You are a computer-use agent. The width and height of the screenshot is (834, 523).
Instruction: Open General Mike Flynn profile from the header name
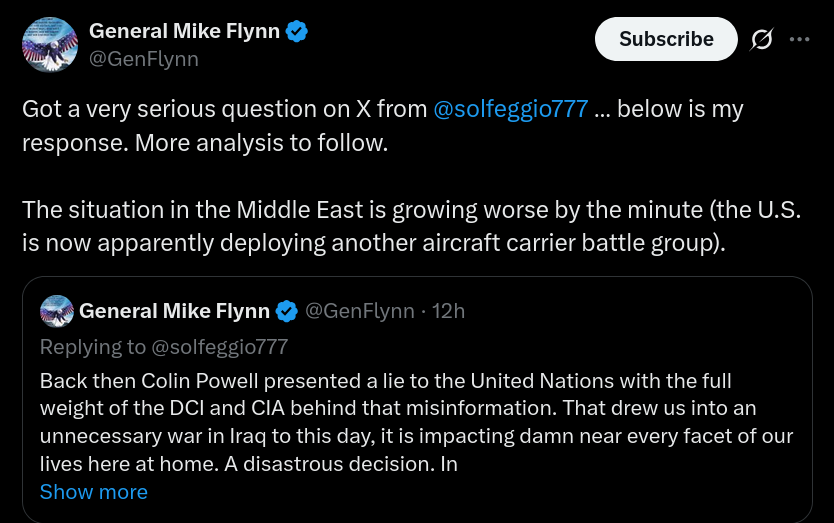click(x=184, y=31)
